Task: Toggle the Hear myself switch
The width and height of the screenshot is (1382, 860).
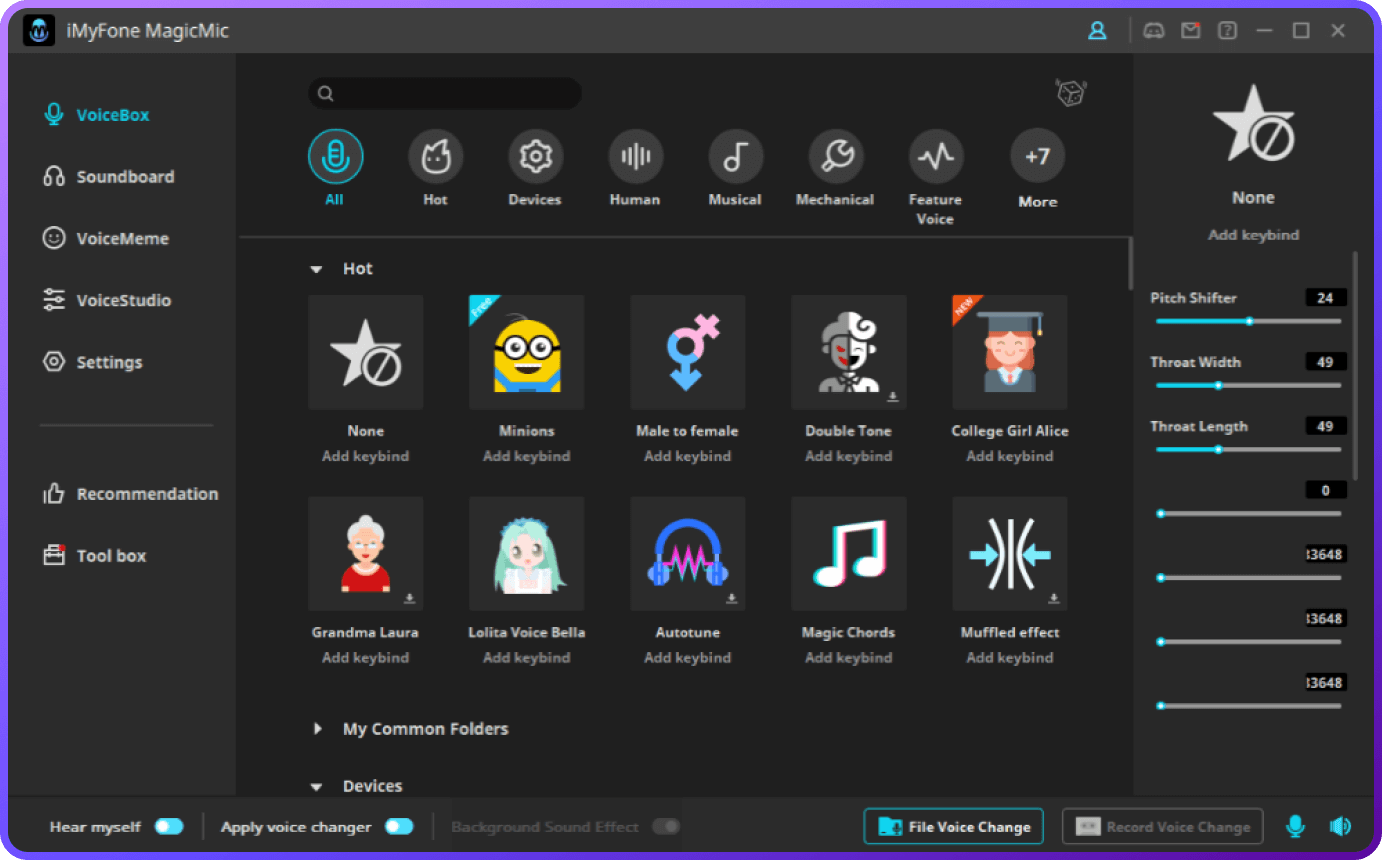Action: [x=169, y=826]
